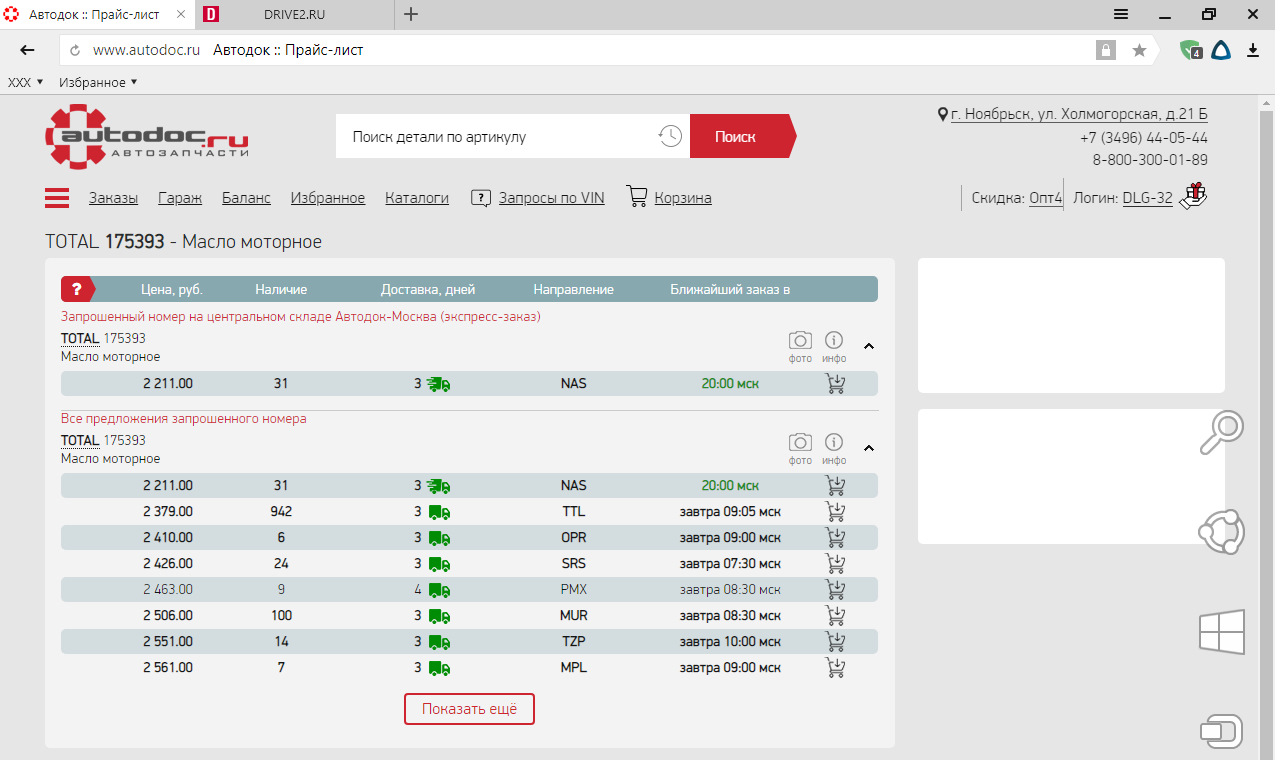Open the Корзина cart

coord(669,197)
